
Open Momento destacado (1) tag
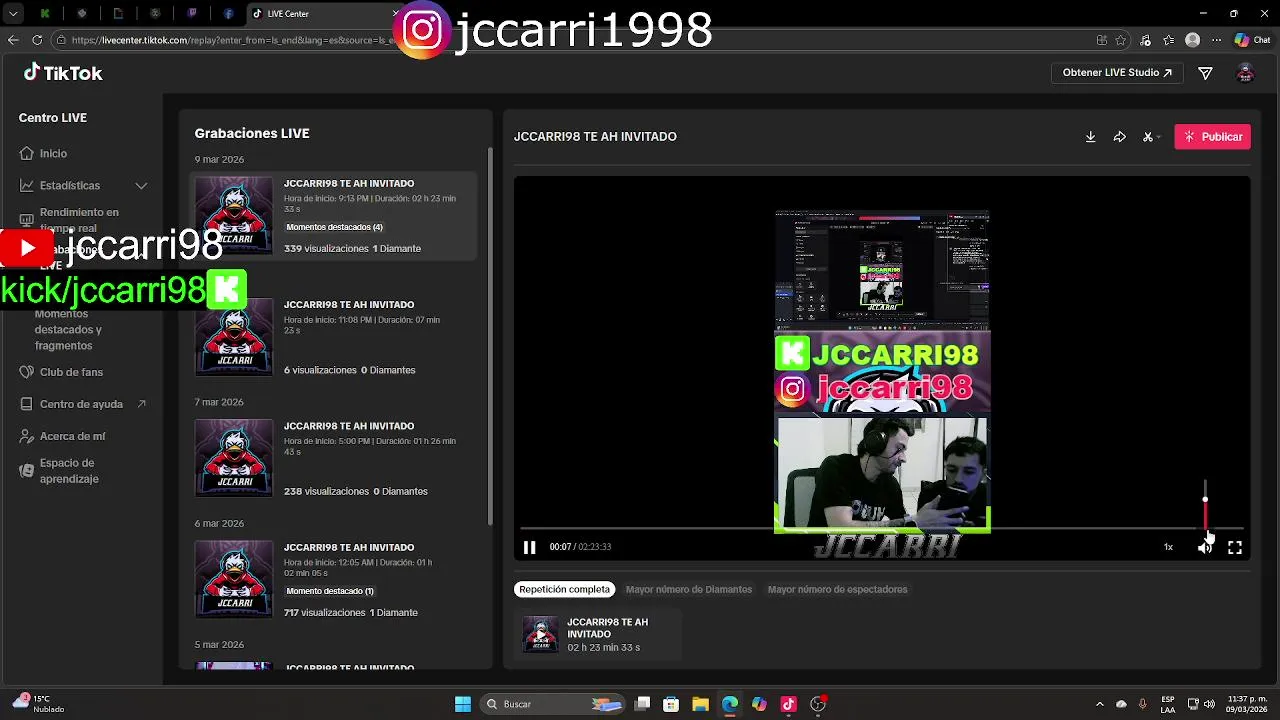(x=330, y=591)
